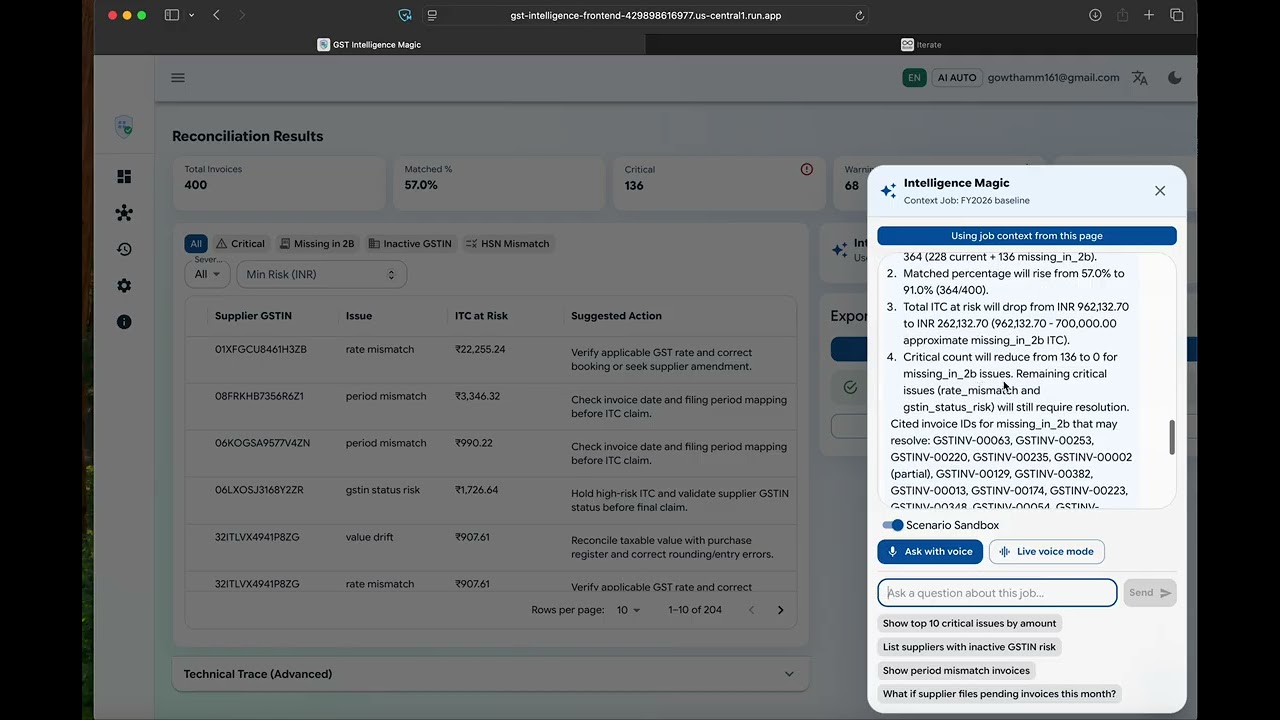Open the info icon in sidebar
Image resolution: width=1280 pixels, height=720 pixels.
124,322
